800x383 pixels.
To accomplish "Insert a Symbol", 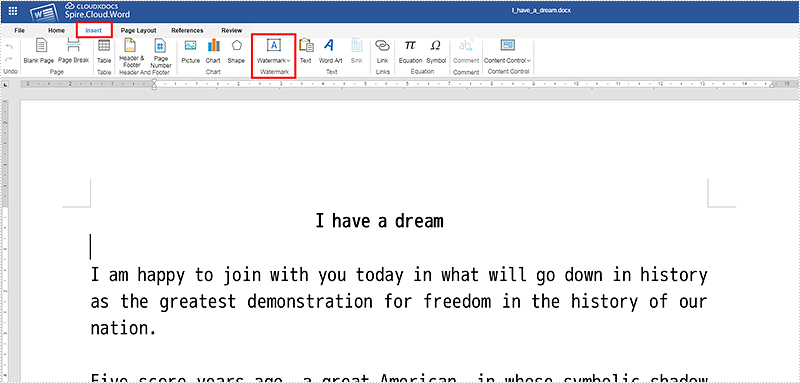I will pyautogui.click(x=436, y=52).
